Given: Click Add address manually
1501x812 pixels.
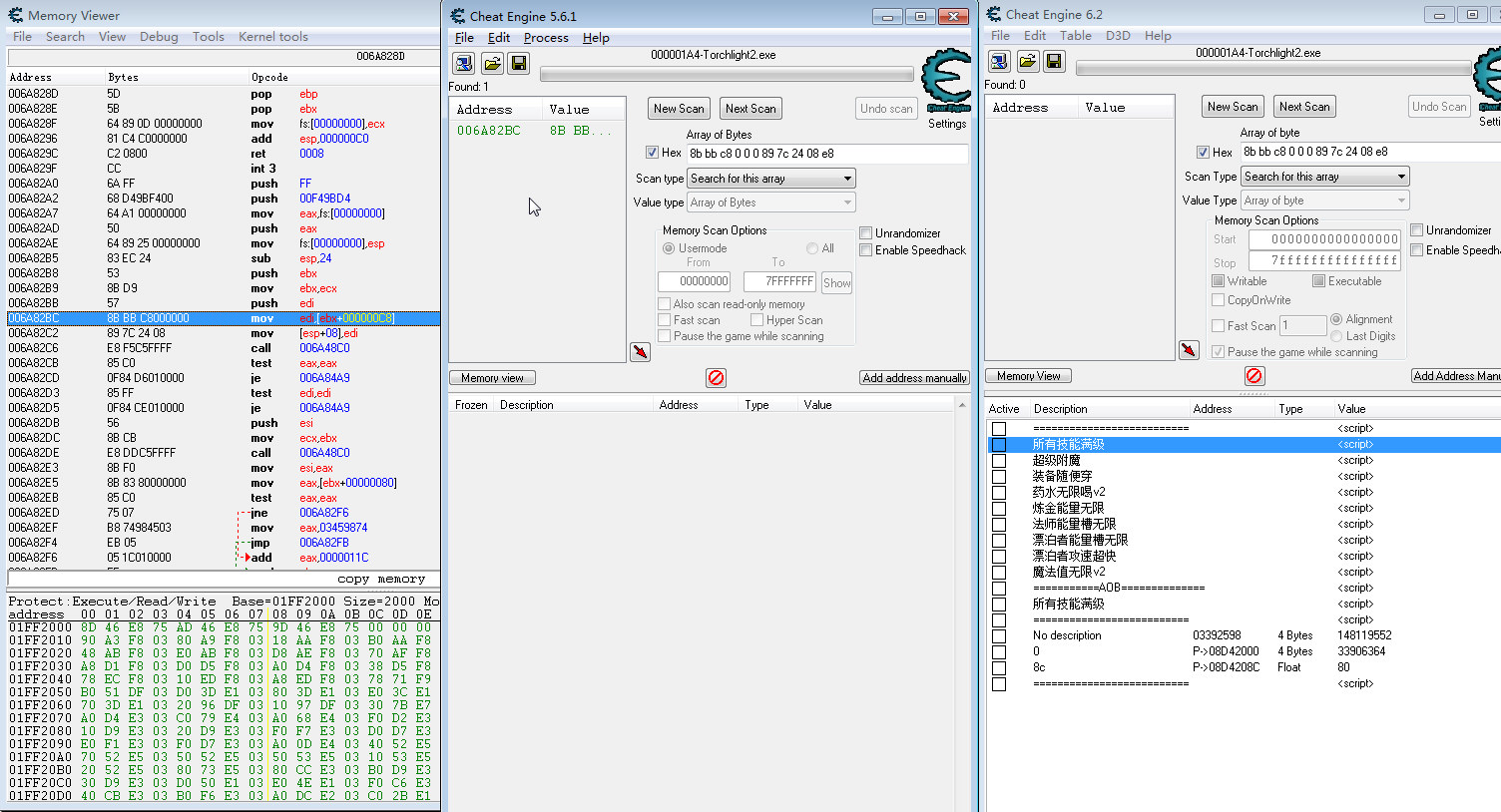Looking at the screenshot, I should pyautogui.click(x=913, y=377).
